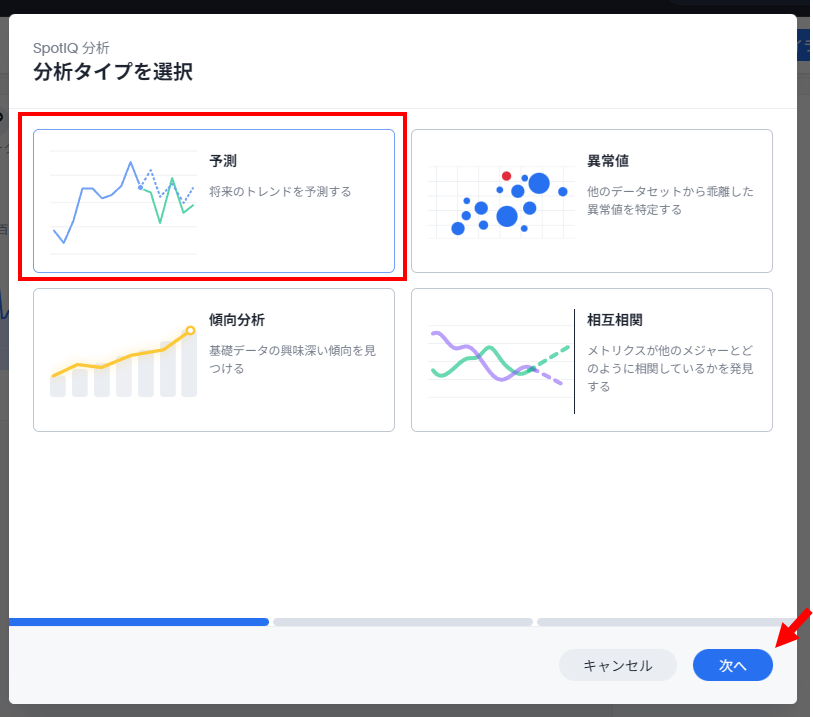Click the 分析タイプを選択 dialog heading
813x717 pixels.
pyautogui.click(x=113, y=72)
